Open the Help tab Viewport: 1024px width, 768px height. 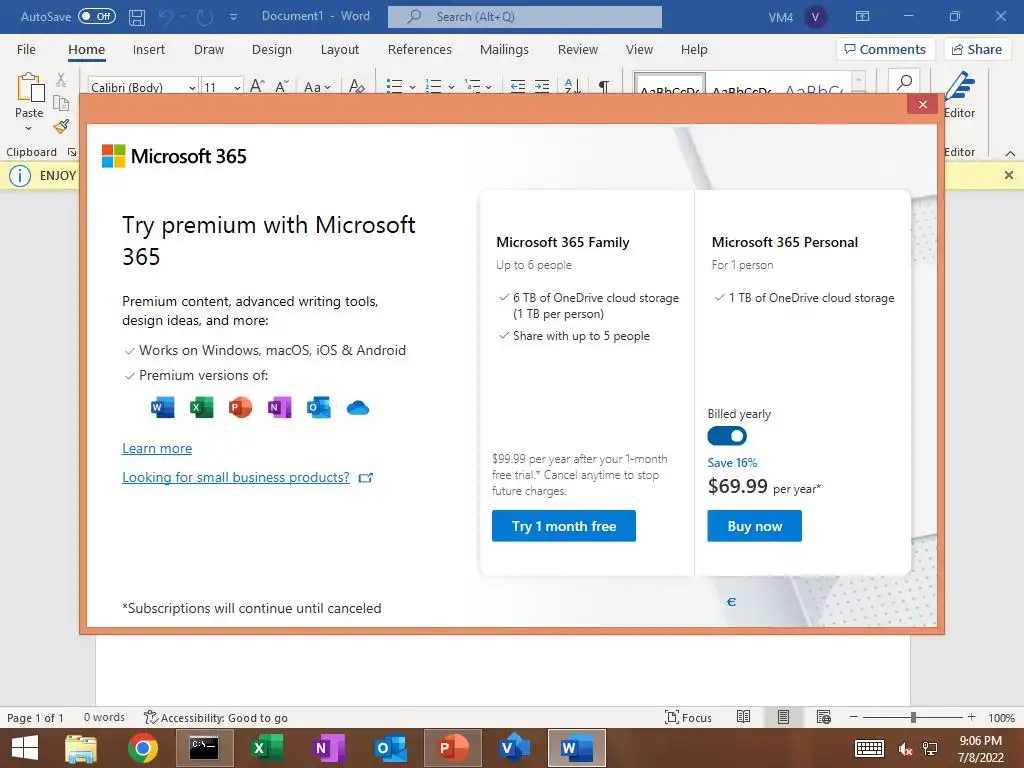tap(694, 50)
